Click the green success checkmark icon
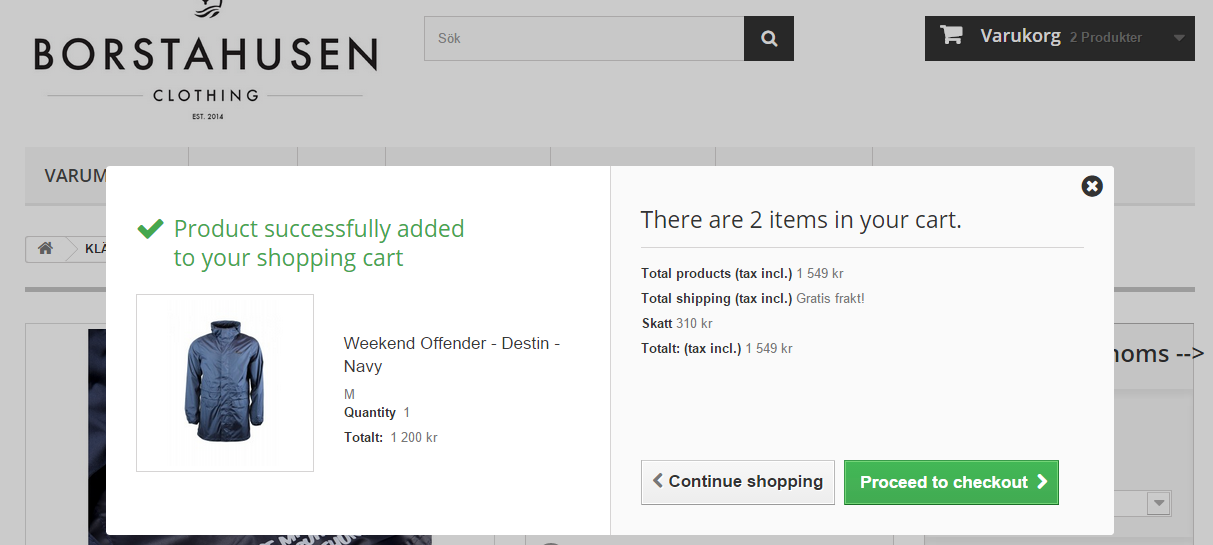This screenshot has height=545, width=1213. [x=150, y=229]
